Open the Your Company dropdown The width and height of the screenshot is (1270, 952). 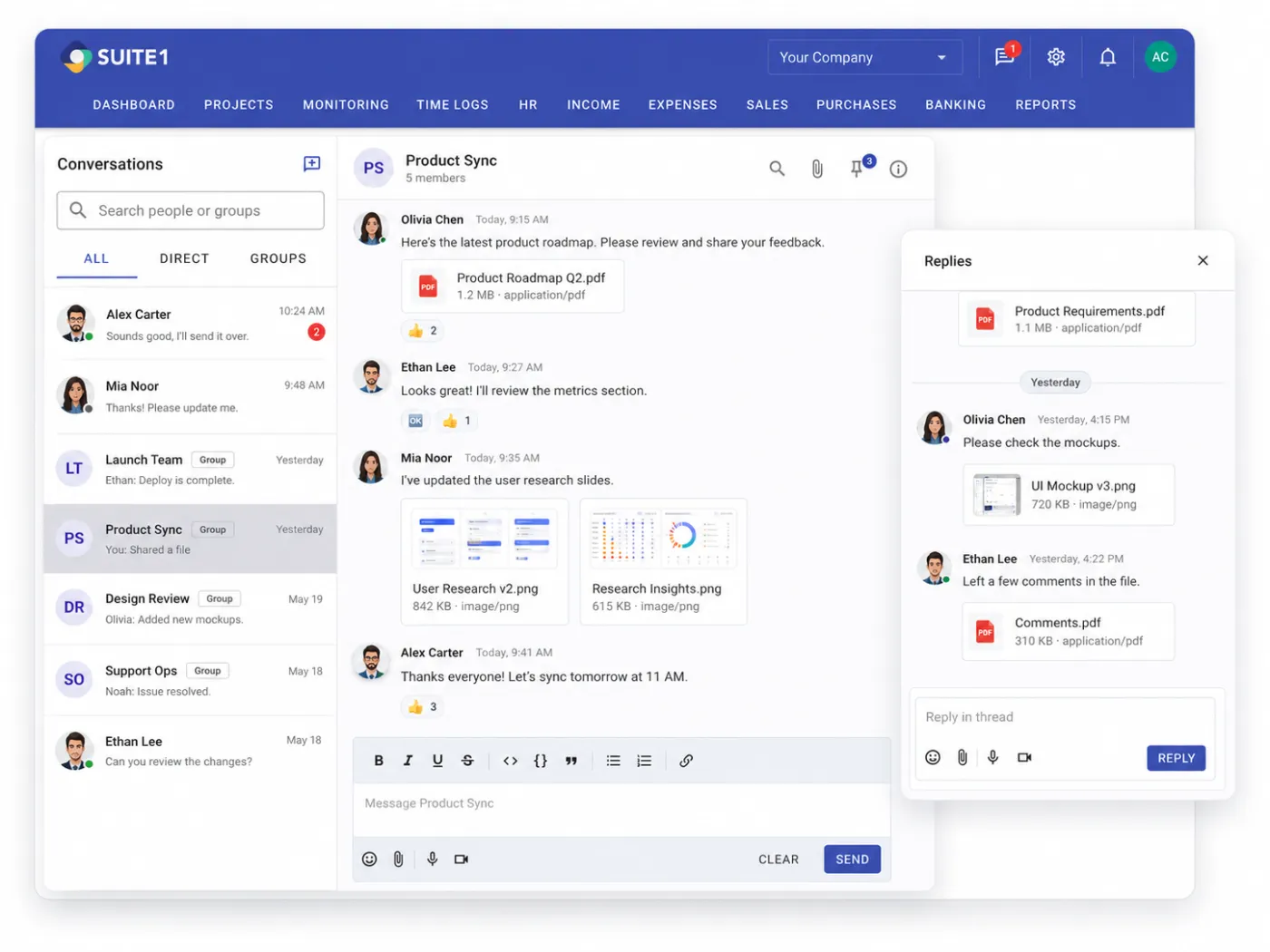[865, 57]
